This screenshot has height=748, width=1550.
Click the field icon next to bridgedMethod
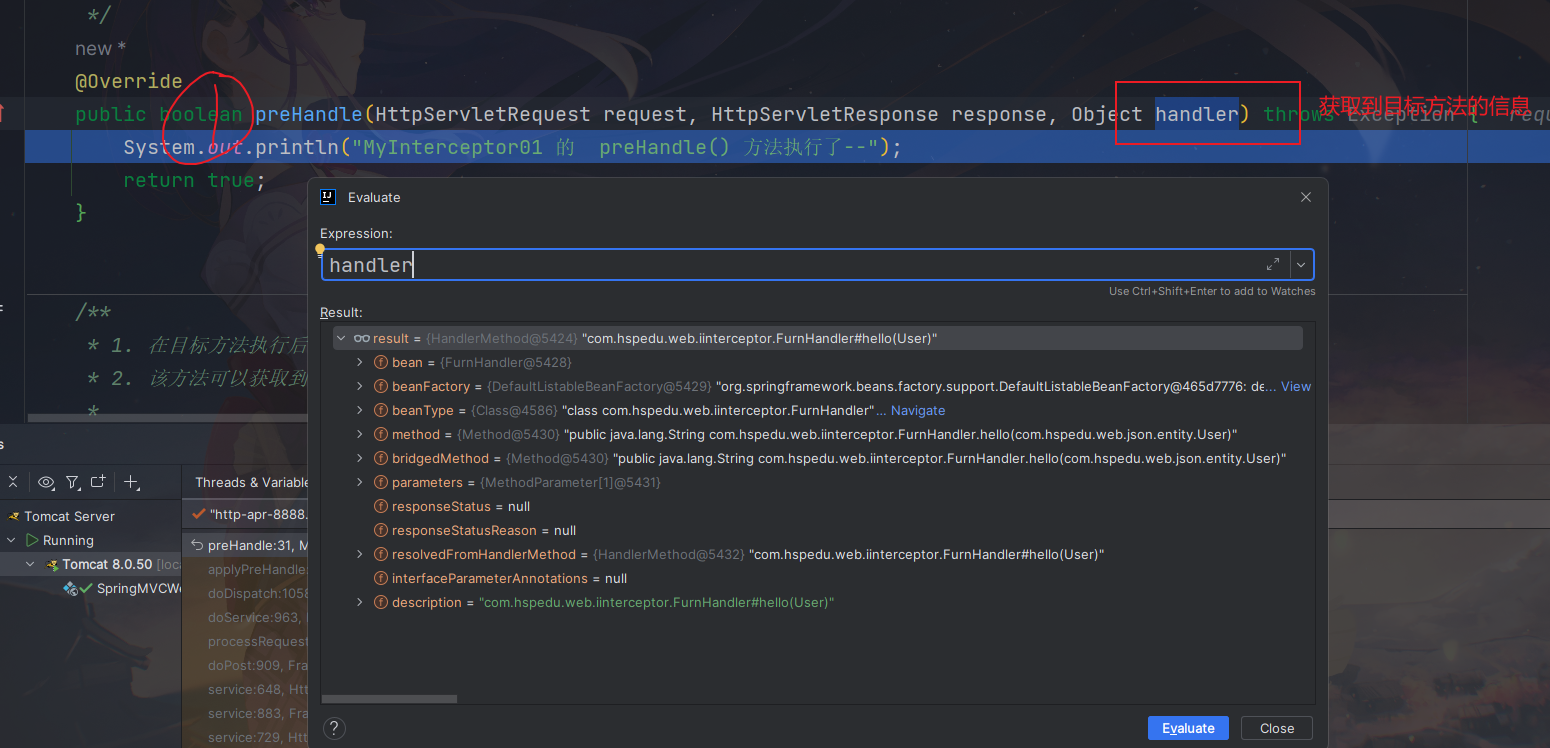click(x=381, y=458)
